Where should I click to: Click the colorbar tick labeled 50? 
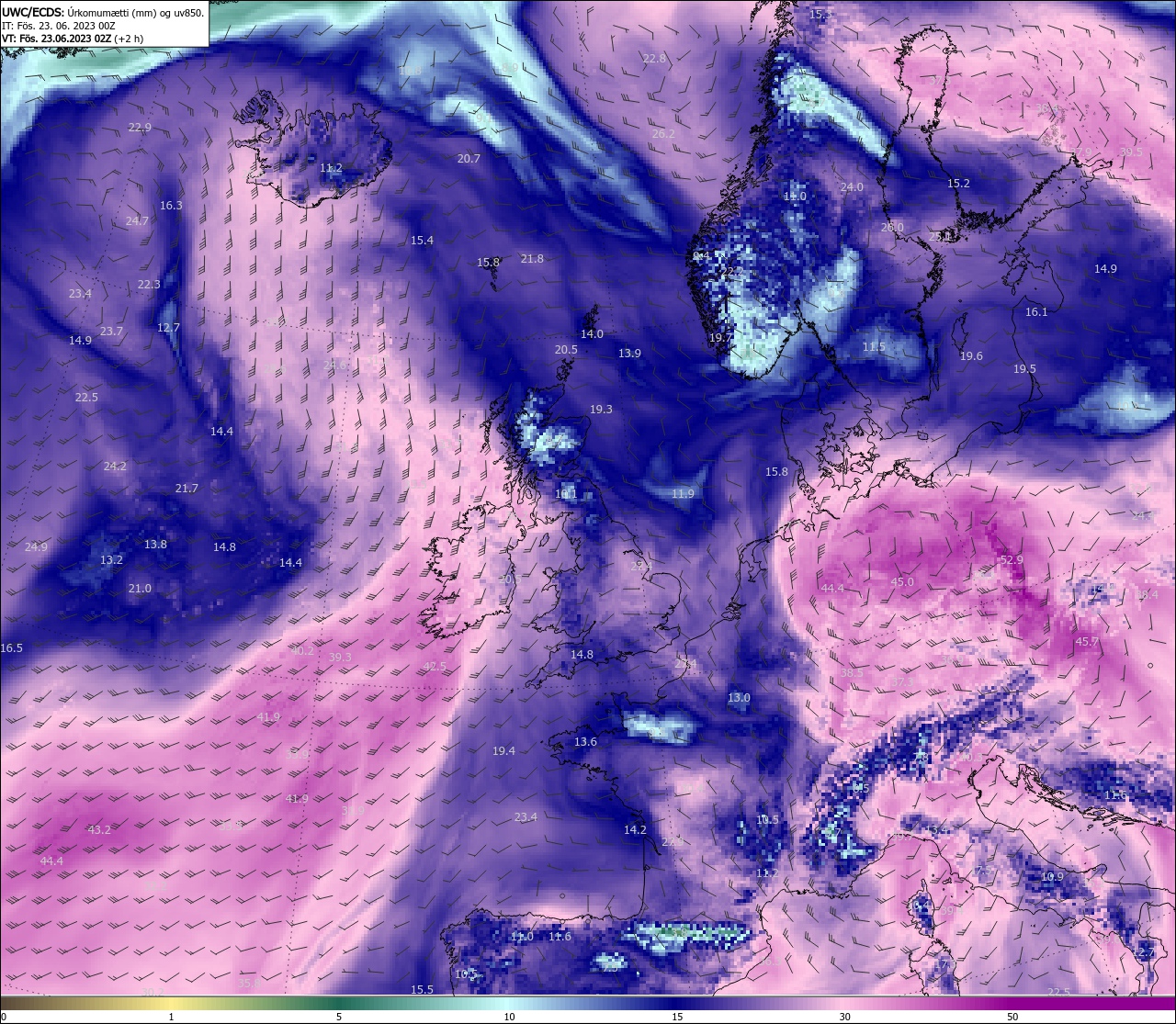coord(1012,1017)
